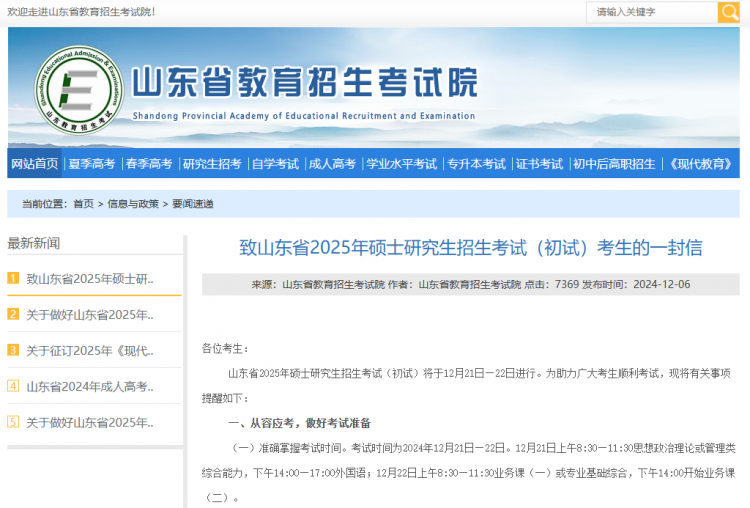Open news item 致山东省2025年硕士研..
The width and height of the screenshot is (750, 508).
click(x=90, y=279)
